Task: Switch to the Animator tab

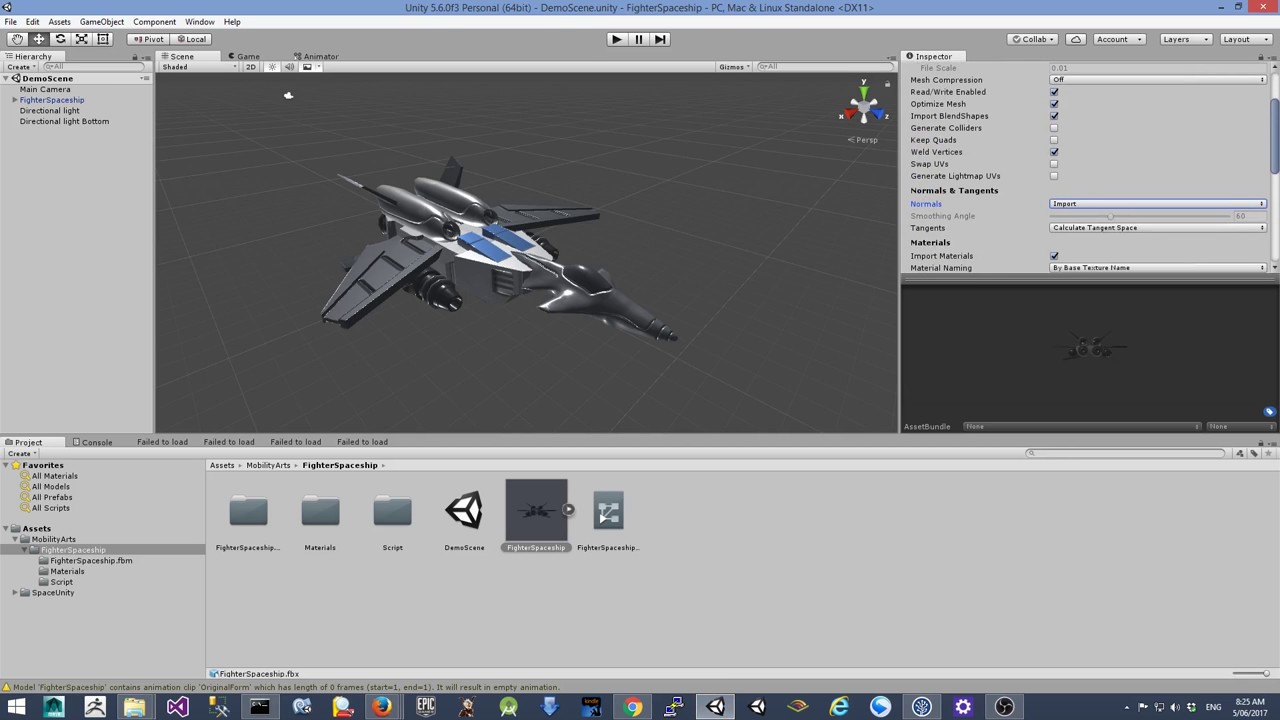Action: pyautogui.click(x=316, y=56)
